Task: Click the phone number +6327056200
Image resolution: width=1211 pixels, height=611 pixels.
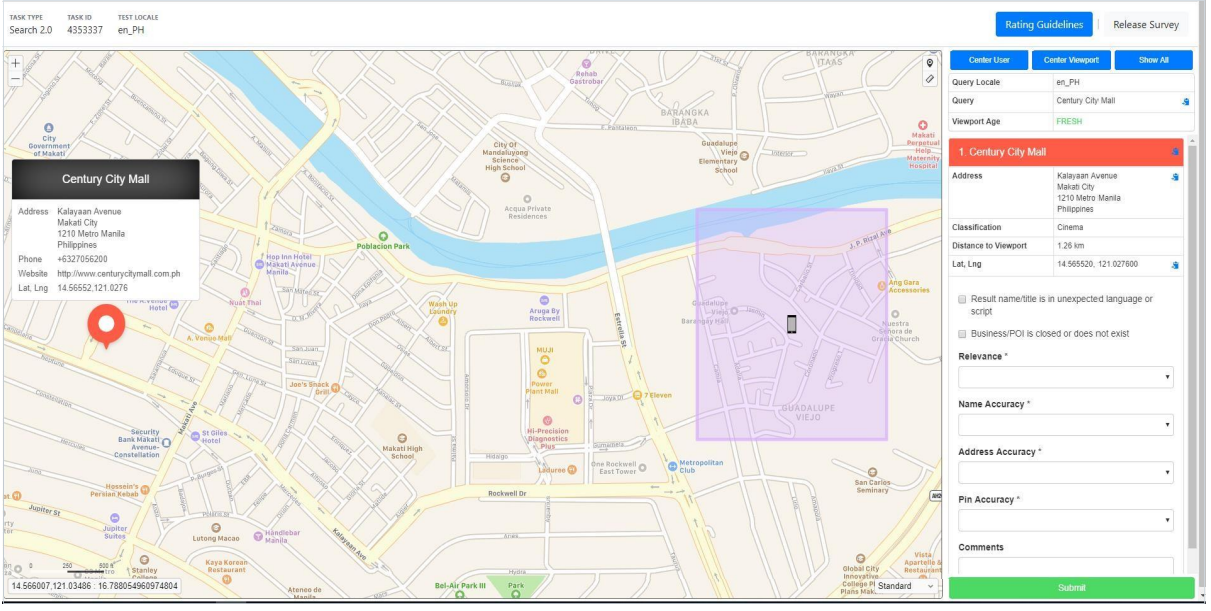Action: pos(83,259)
